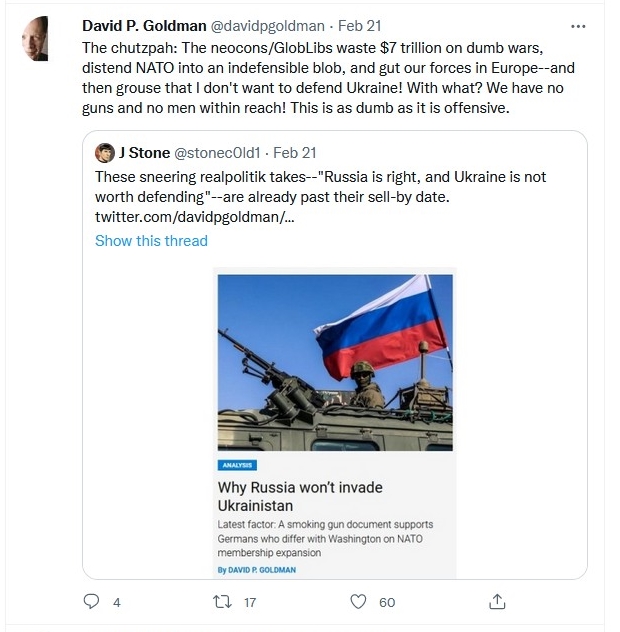Click the @stonec0ld1 handle
The width and height of the screenshot is (620, 632).
[217, 153]
